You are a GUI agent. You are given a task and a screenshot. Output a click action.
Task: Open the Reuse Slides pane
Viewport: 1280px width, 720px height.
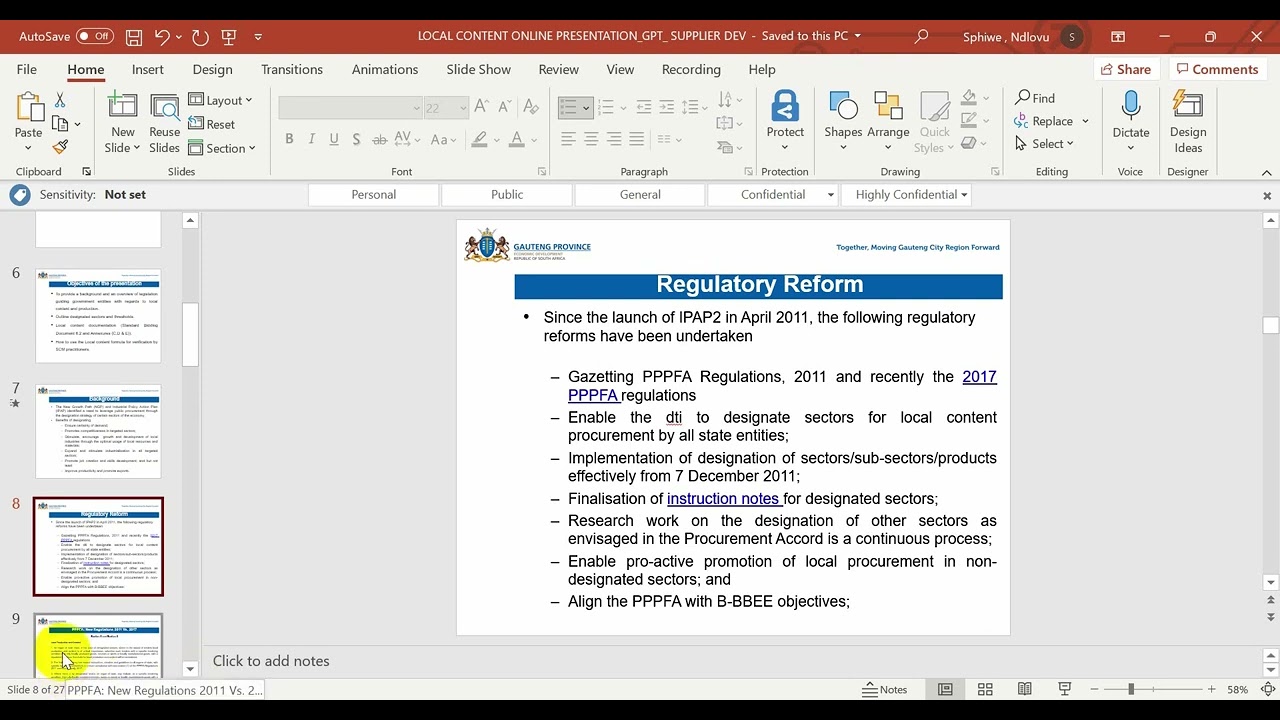pos(164,123)
